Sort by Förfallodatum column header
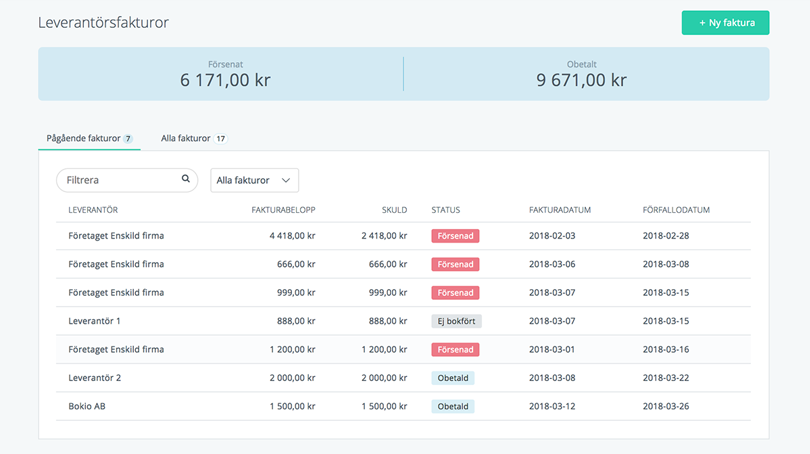Viewport: 810px width, 454px height. tap(676, 210)
